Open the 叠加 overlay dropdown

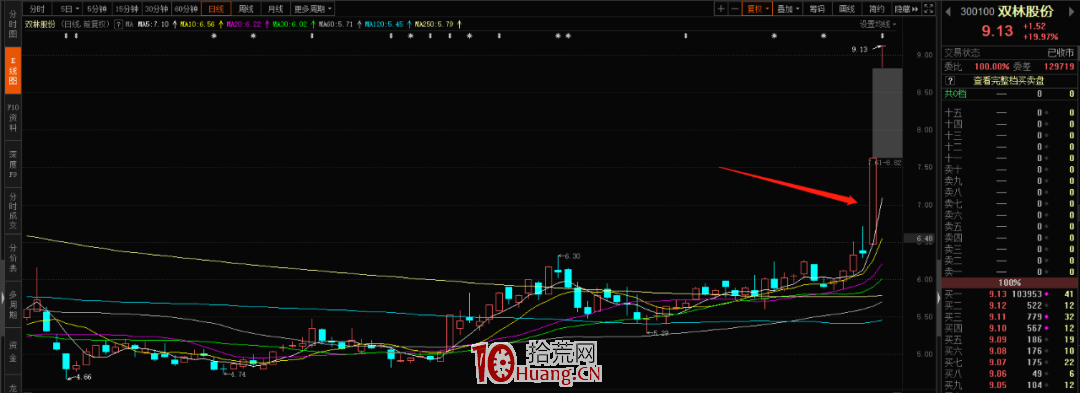click(x=788, y=9)
